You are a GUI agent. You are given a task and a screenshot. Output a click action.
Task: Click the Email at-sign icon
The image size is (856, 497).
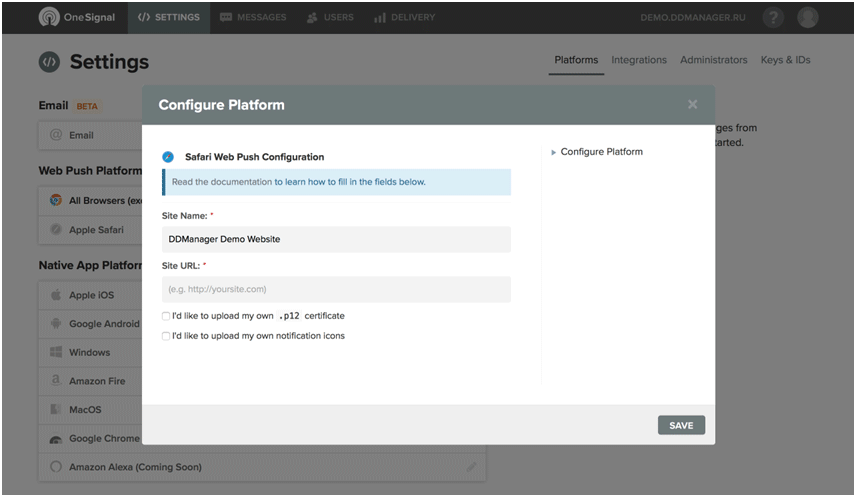pyautogui.click(x=56, y=134)
